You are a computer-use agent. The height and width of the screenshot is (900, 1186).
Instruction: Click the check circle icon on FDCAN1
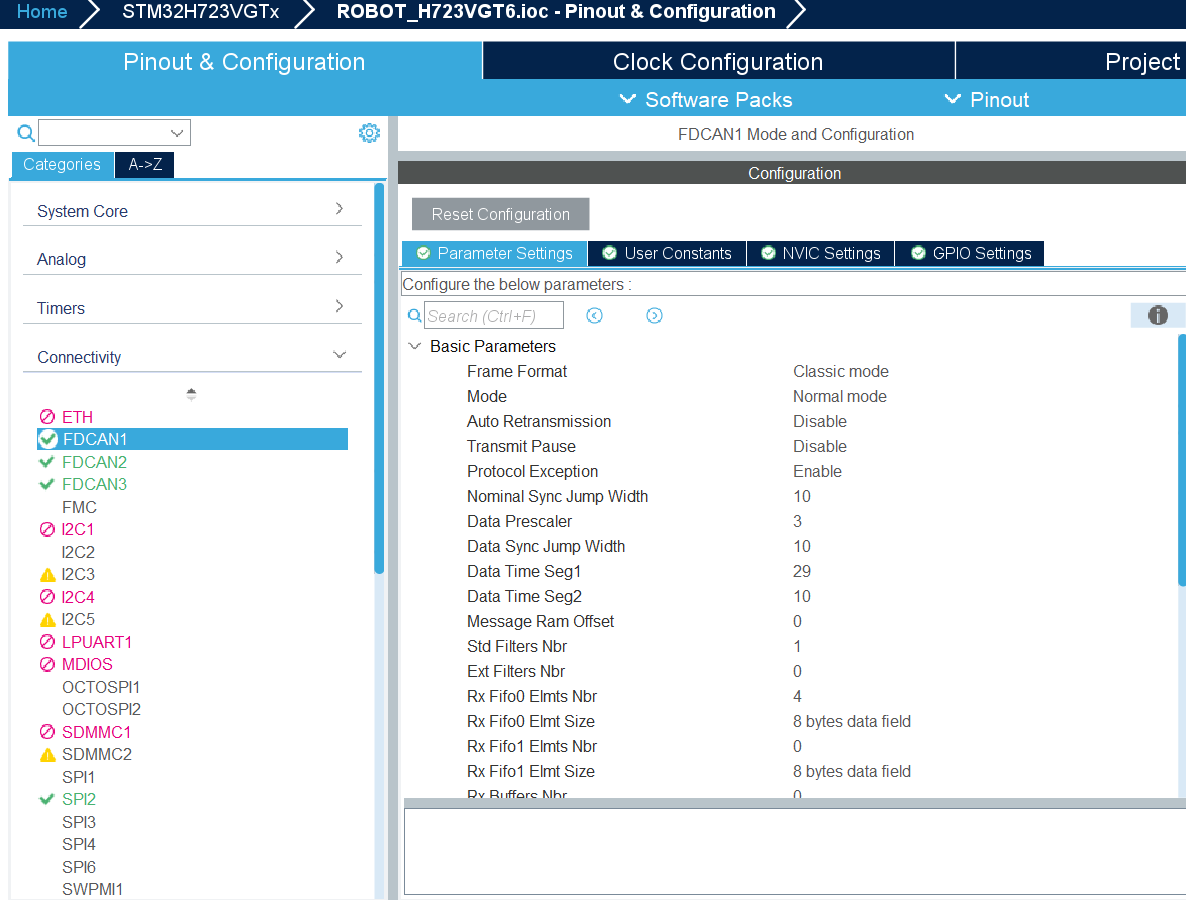tap(48, 439)
